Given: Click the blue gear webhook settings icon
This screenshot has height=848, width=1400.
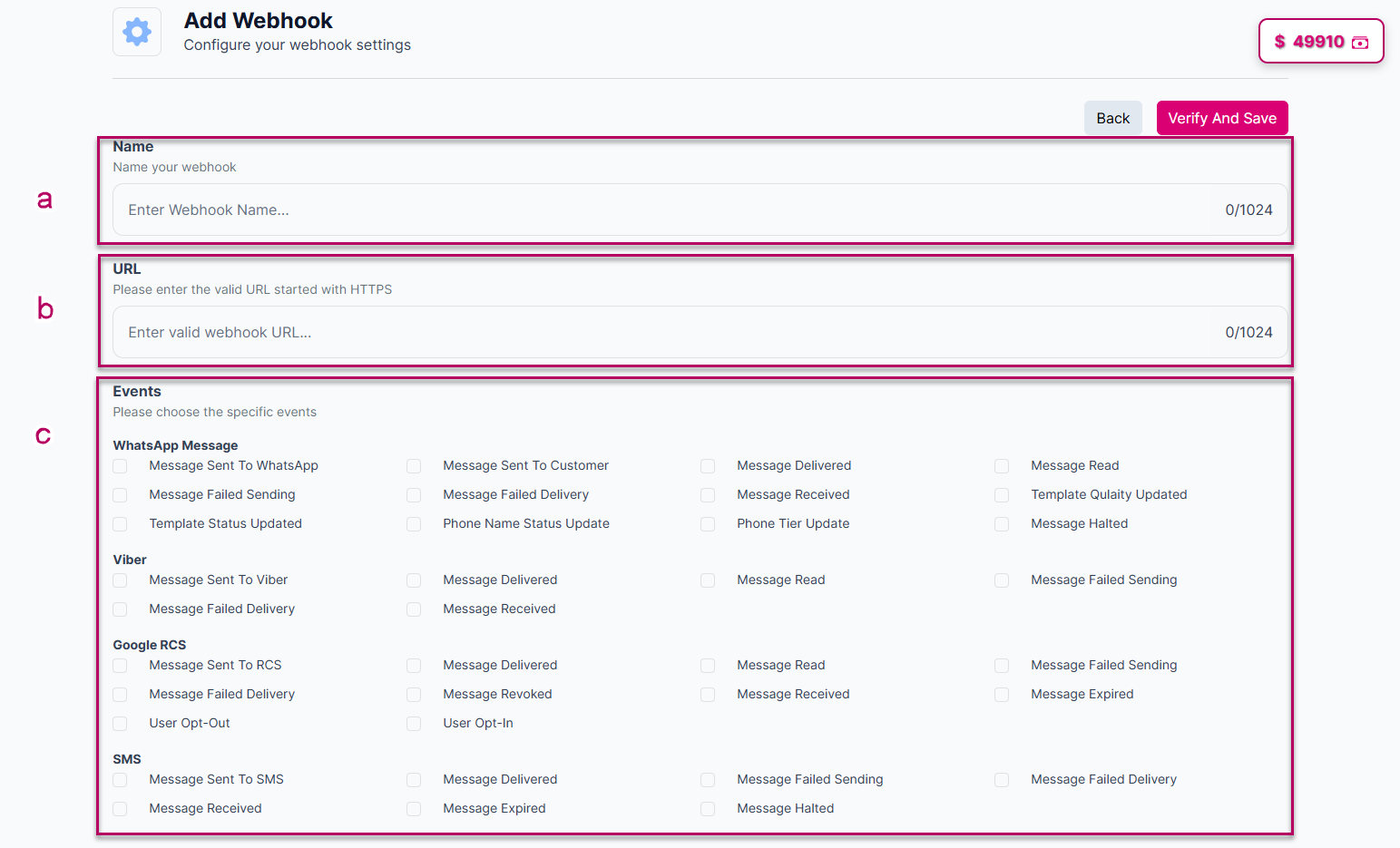Looking at the screenshot, I should 137,32.
